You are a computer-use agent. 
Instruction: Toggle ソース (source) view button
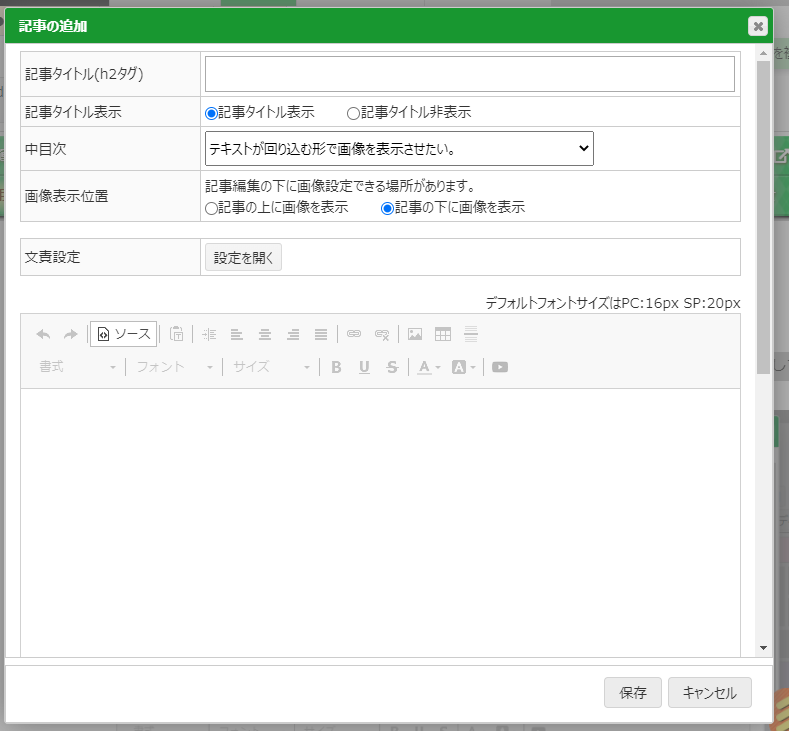pos(123,334)
